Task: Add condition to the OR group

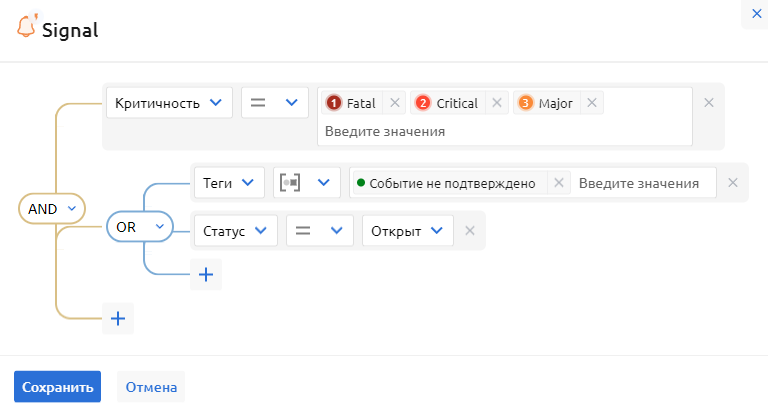Action: pyautogui.click(x=206, y=274)
